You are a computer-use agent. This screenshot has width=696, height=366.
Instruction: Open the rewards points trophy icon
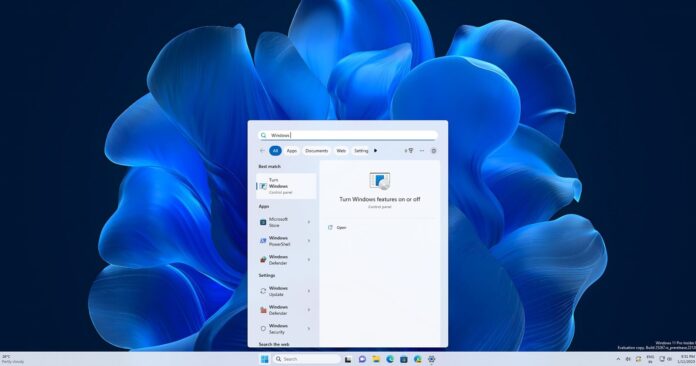pos(409,151)
